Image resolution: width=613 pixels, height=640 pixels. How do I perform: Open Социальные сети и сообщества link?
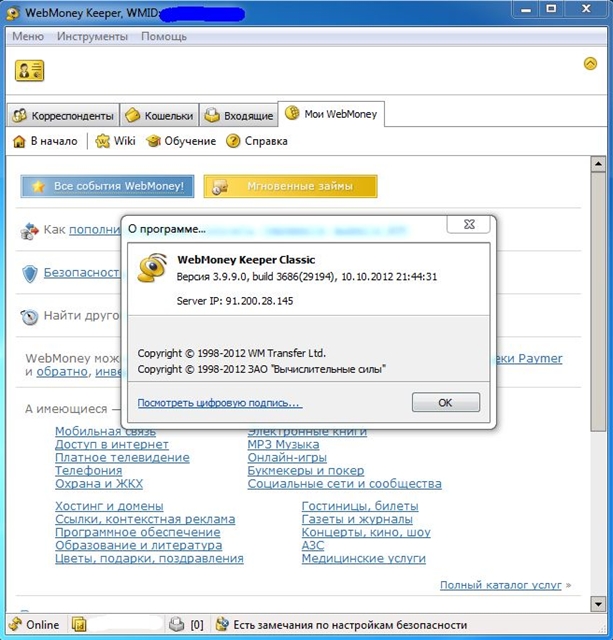coord(344,484)
